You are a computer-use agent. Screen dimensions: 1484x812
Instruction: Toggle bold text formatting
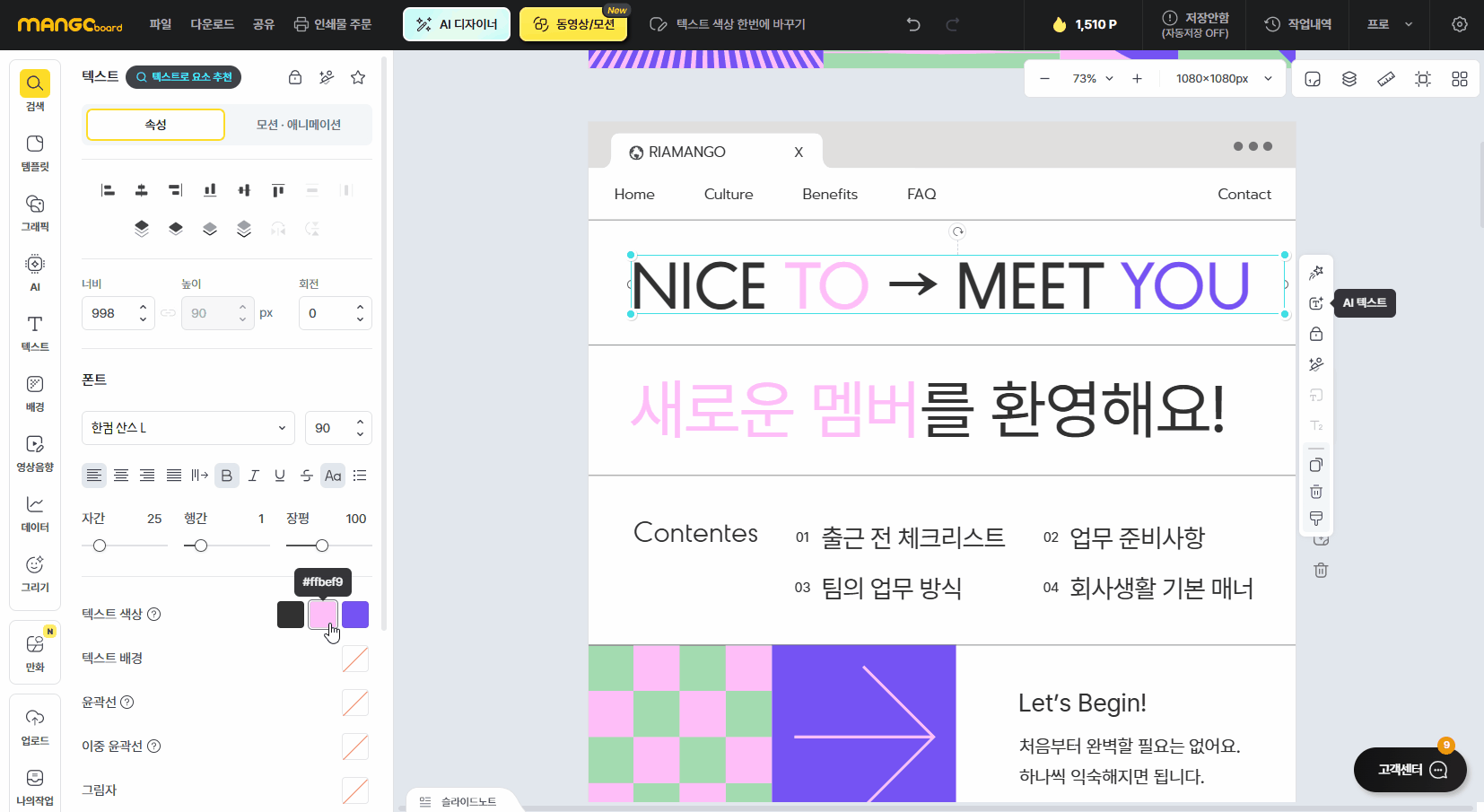point(227,476)
